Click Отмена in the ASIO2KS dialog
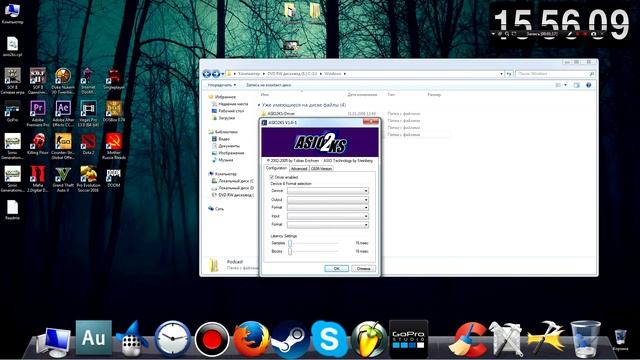640x360 pixels. (363, 269)
